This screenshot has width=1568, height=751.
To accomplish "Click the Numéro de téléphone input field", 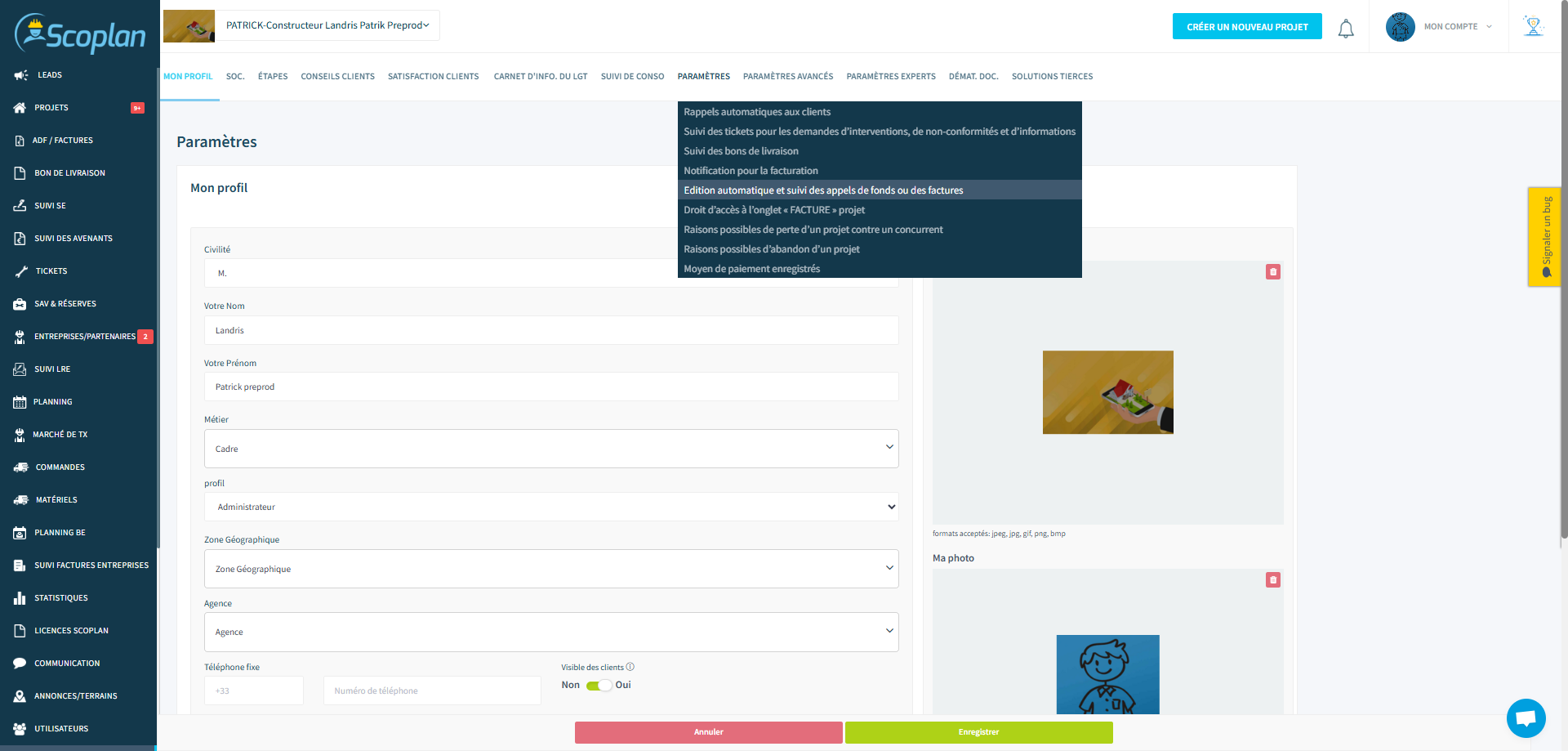I will point(431,691).
